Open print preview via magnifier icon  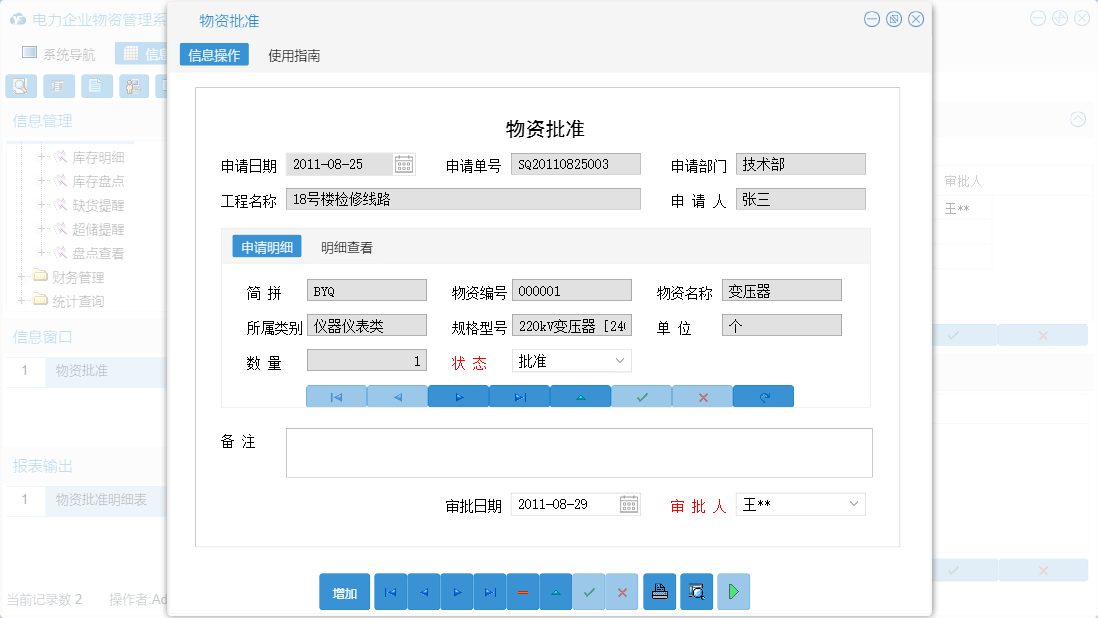coord(696,592)
